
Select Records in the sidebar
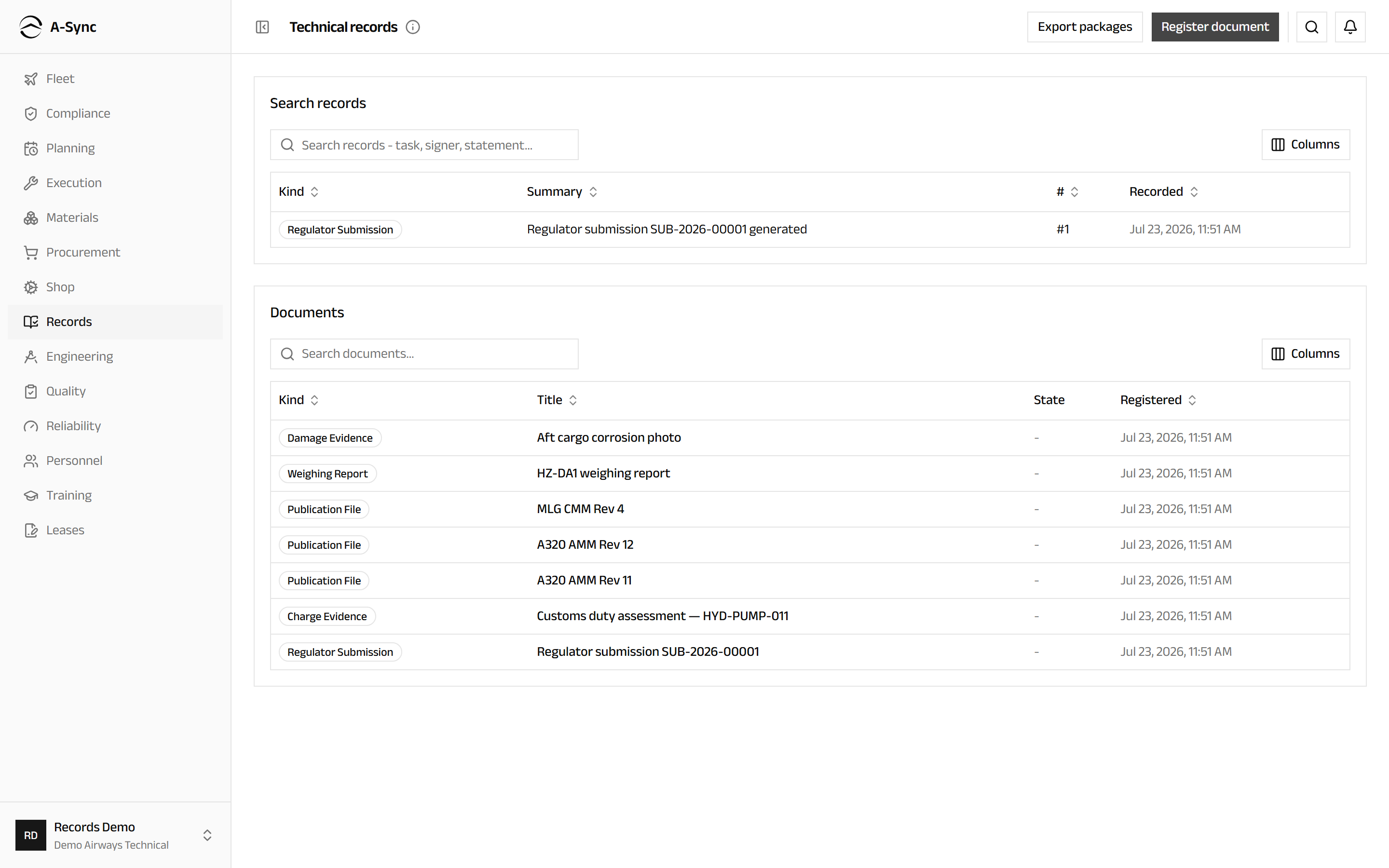[115, 322]
